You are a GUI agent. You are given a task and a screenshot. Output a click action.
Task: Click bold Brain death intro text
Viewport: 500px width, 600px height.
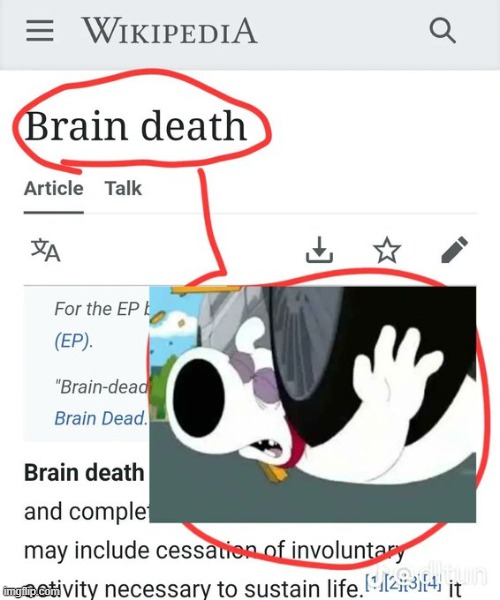(x=84, y=472)
